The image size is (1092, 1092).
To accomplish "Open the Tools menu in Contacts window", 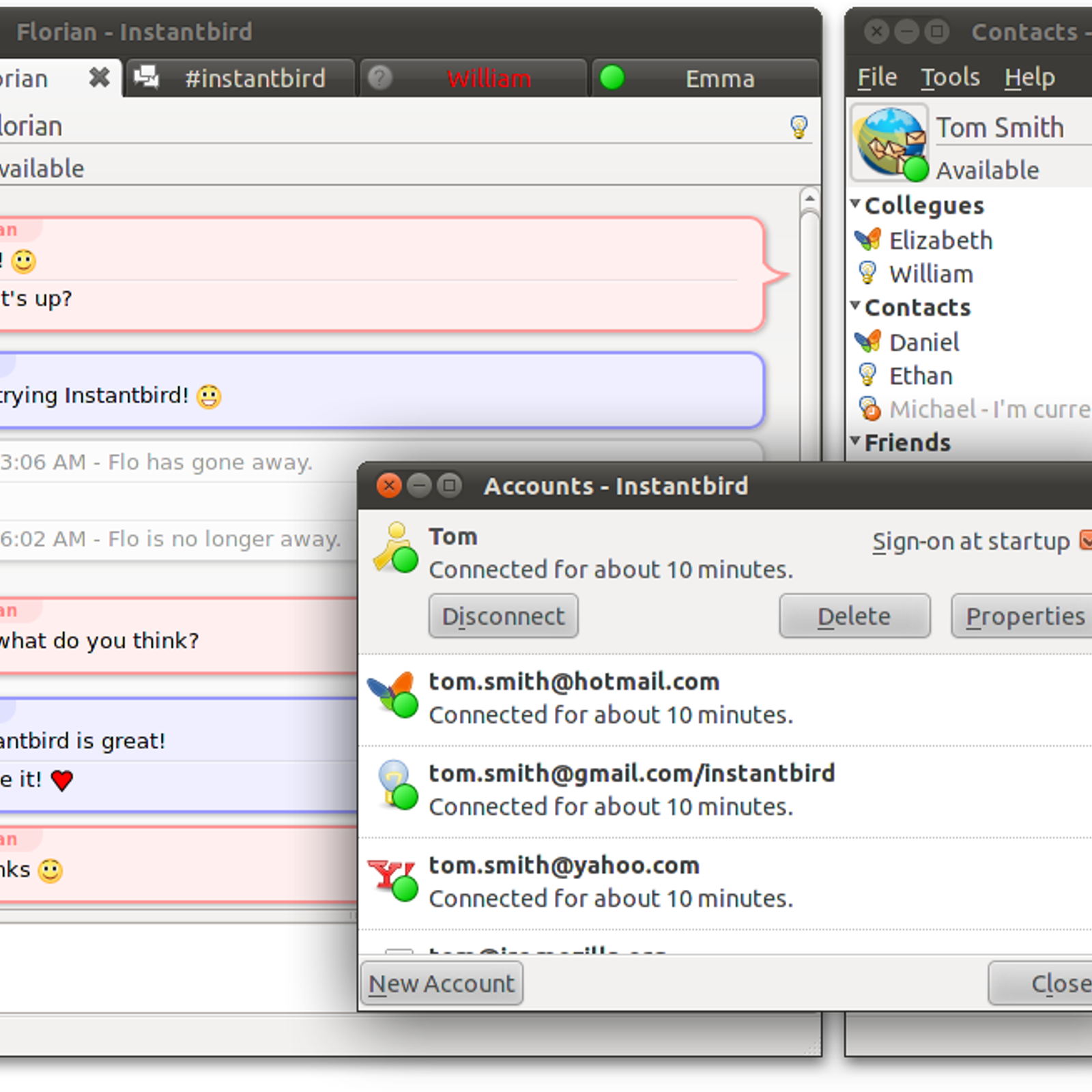I will 950,77.
